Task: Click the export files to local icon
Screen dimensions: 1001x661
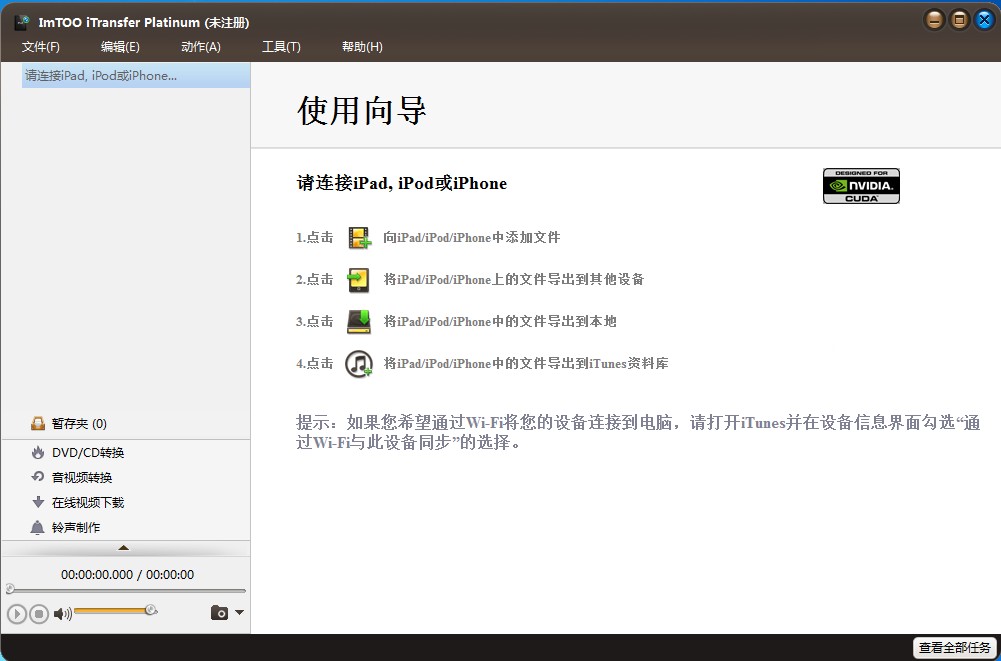Action: 359,322
